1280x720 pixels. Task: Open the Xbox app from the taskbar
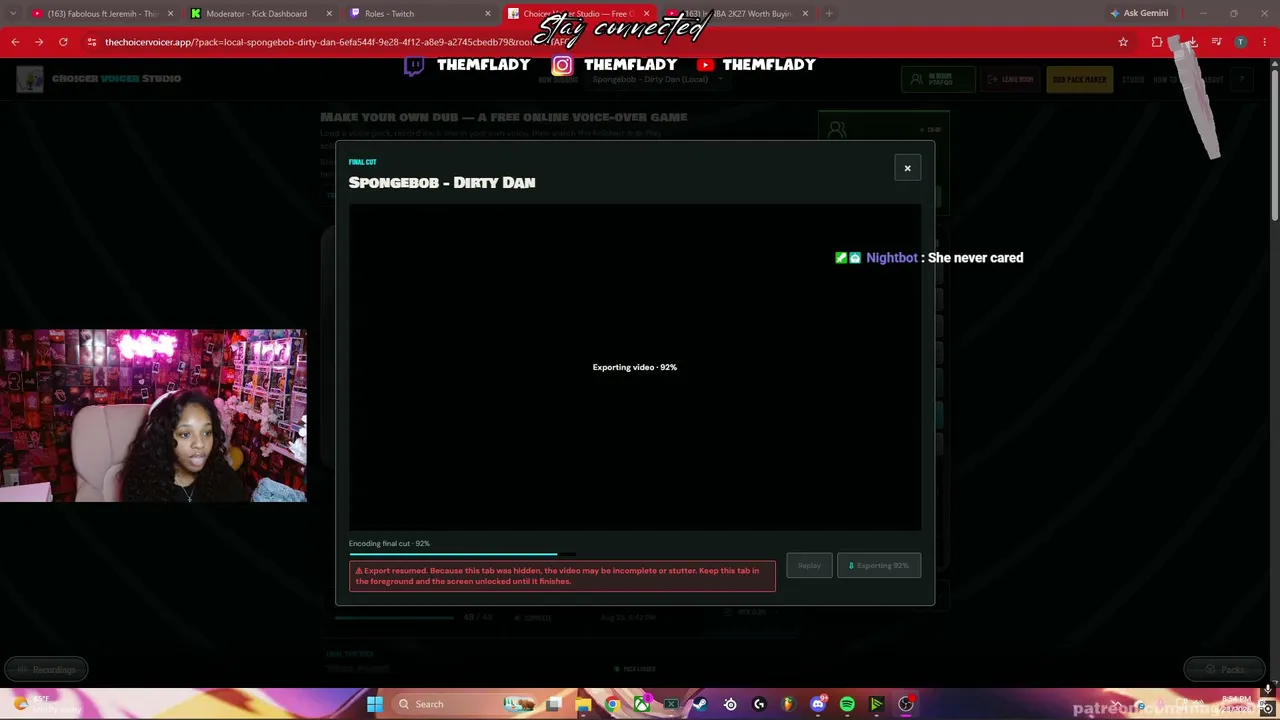[642, 704]
